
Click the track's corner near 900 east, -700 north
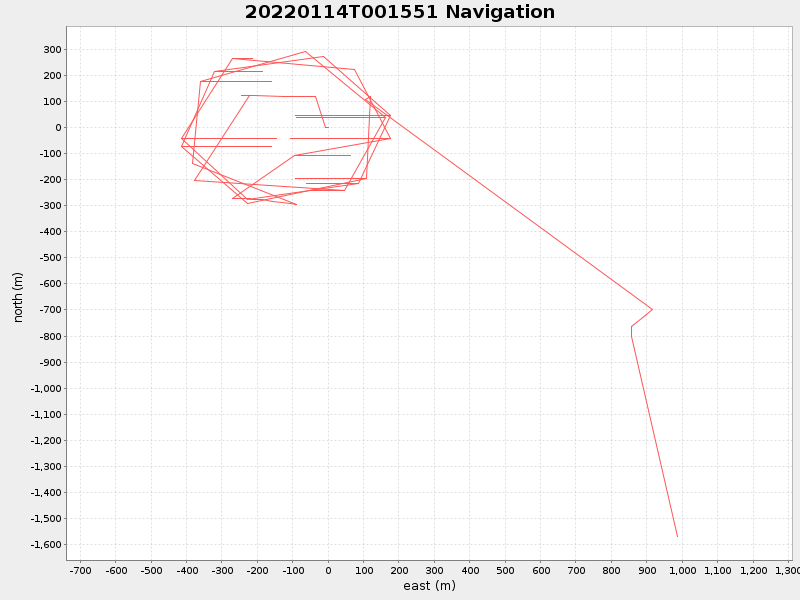click(653, 309)
